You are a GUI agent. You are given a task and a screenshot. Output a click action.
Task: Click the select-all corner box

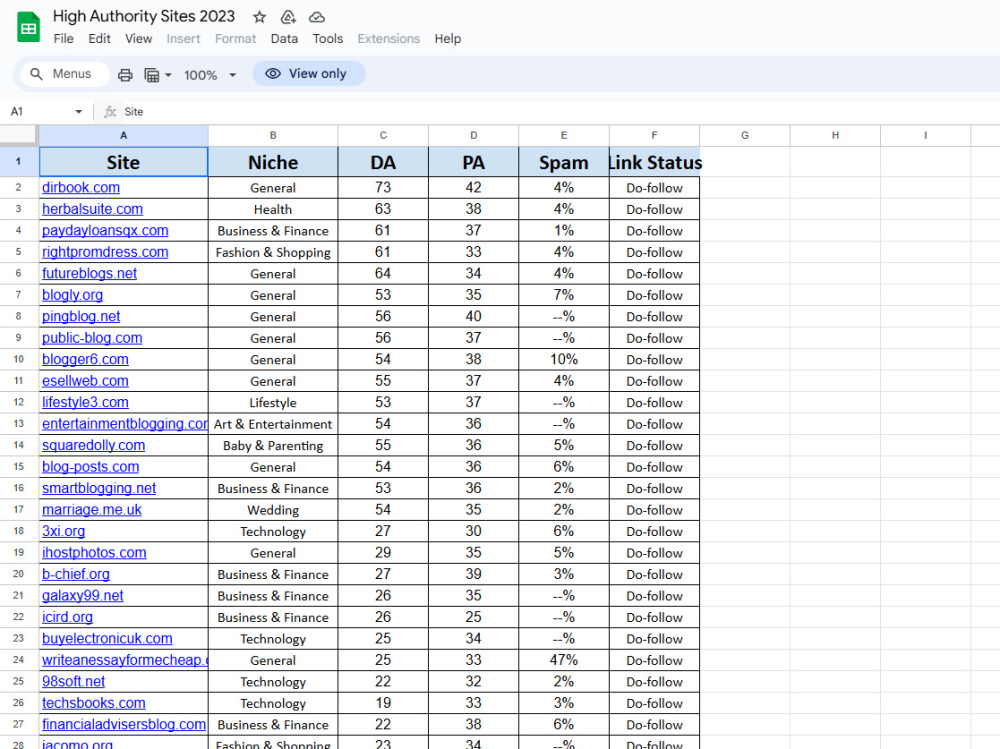18,135
